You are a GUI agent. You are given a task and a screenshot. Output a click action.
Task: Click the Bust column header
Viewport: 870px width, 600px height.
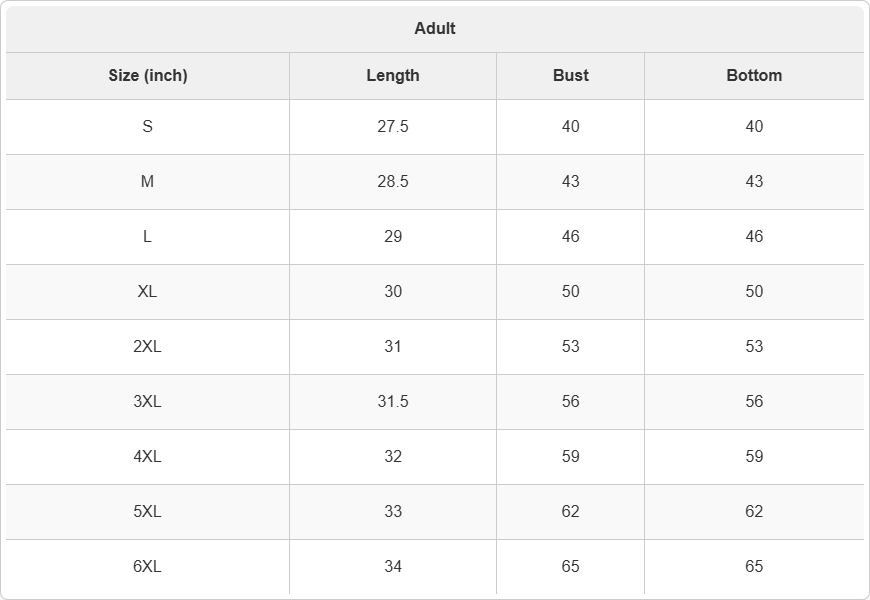pyautogui.click(x=570, y=75)
